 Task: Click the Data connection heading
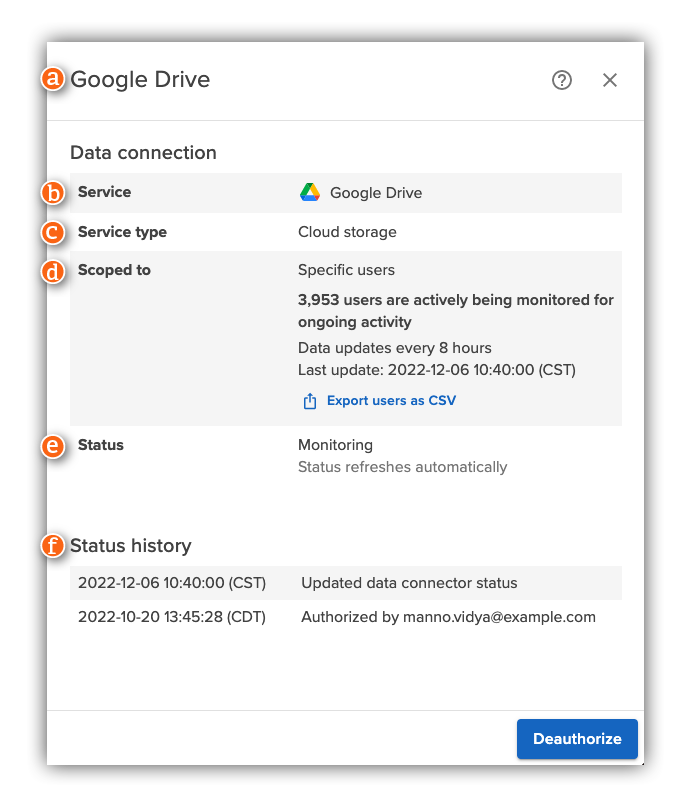point(143,153)
